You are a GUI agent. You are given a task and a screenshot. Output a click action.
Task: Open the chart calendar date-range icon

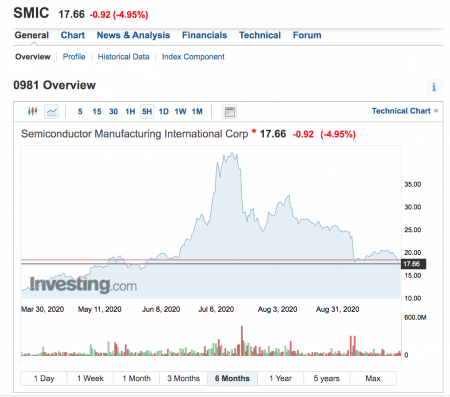229,112
